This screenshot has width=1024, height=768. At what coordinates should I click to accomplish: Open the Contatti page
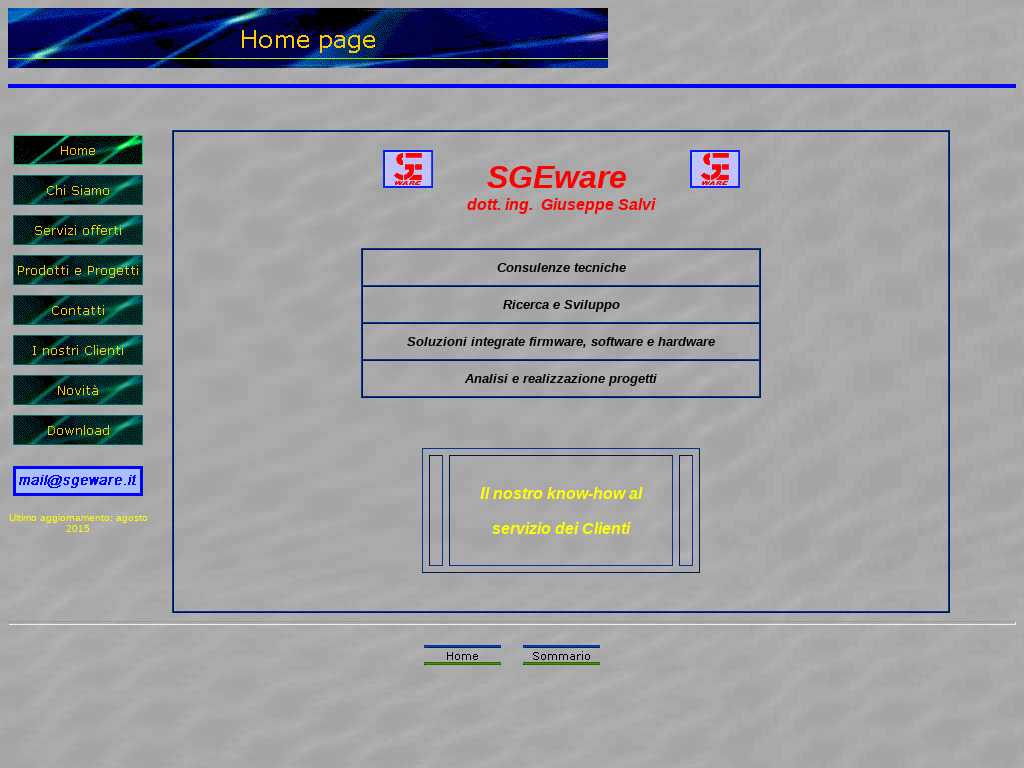click(x=78, y=310)
